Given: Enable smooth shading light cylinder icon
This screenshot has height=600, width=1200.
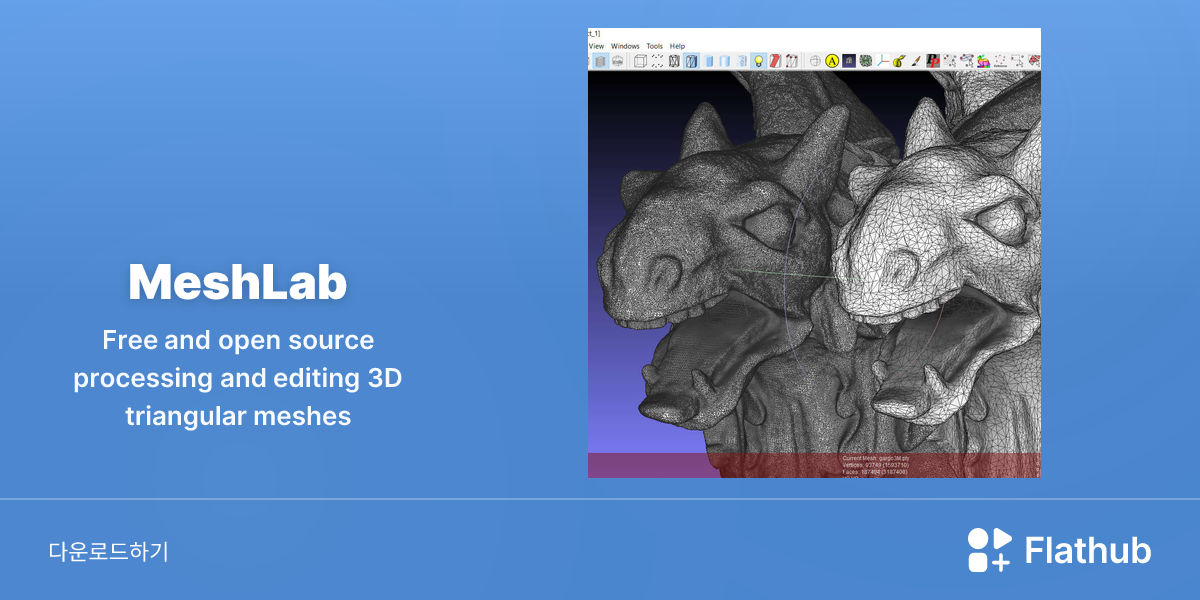Looking at the screenshot, I should point(725,61).
